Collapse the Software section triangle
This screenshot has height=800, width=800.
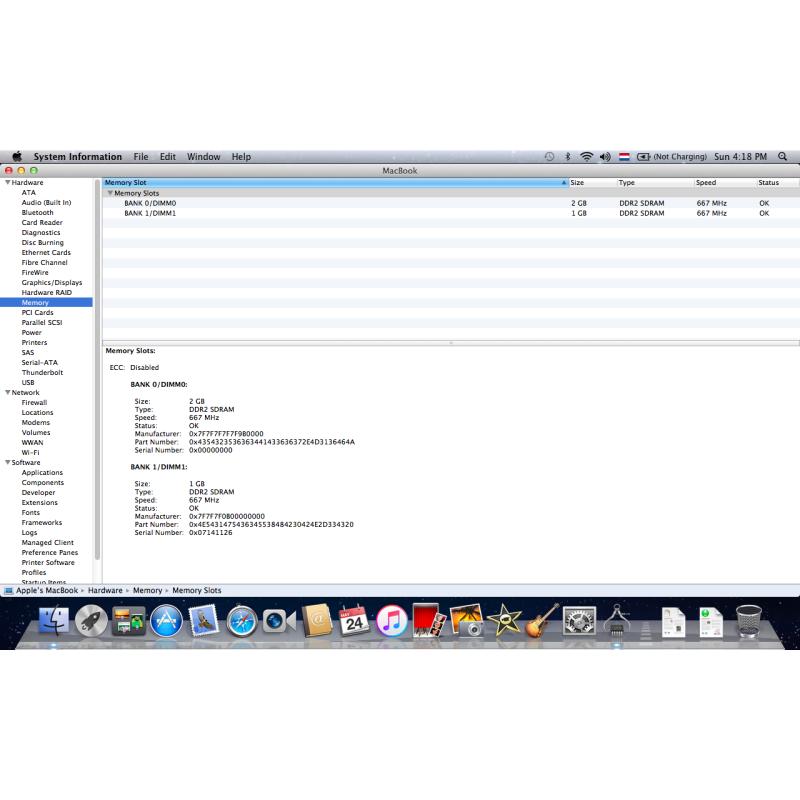(8, 462)
